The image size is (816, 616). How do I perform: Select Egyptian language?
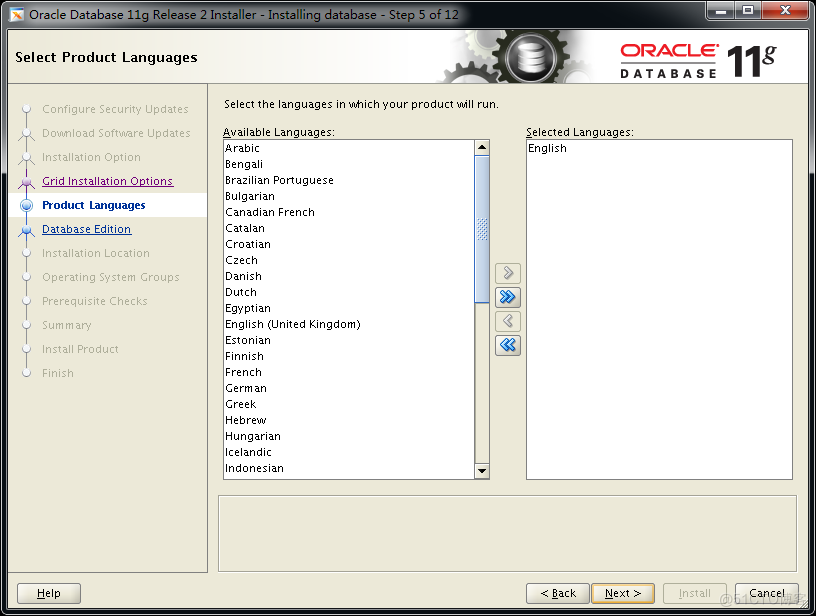349,308
